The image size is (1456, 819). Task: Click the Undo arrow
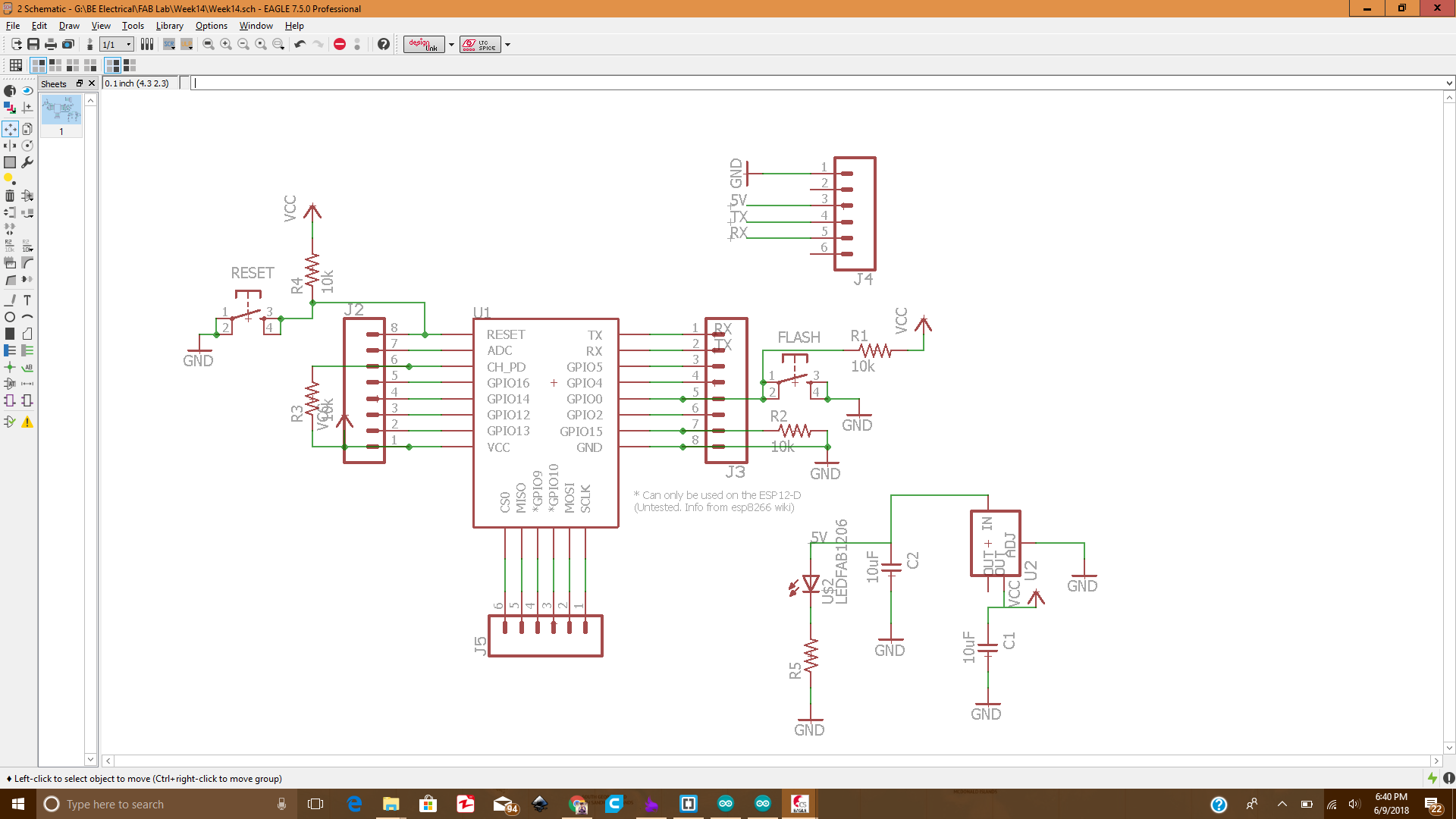[x=300, y=44]
